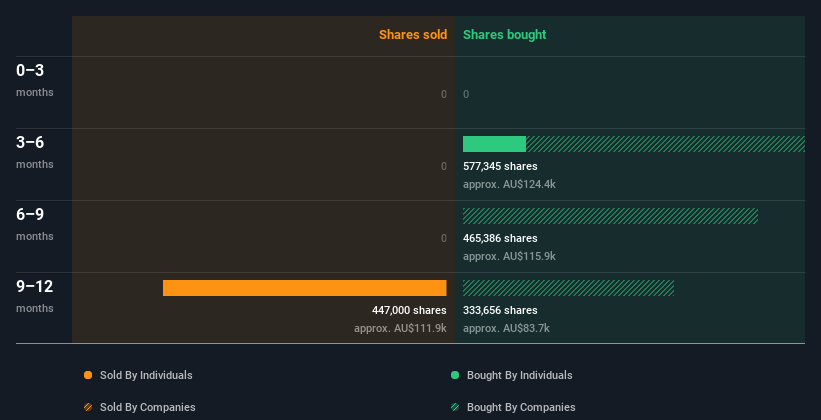Click the 577,345 shares value
The width and height of the screenshot is (821, 420).
[x=500, y=166]
